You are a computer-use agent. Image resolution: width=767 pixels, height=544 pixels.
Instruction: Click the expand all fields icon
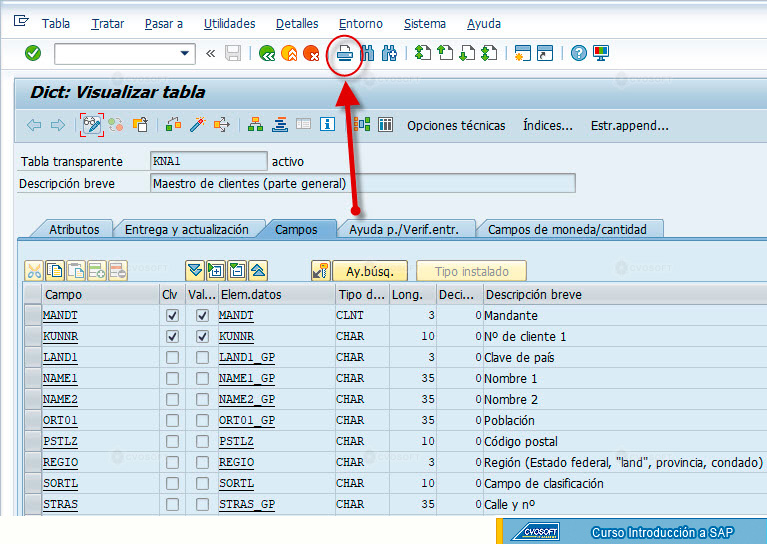(x=195, y=271)
